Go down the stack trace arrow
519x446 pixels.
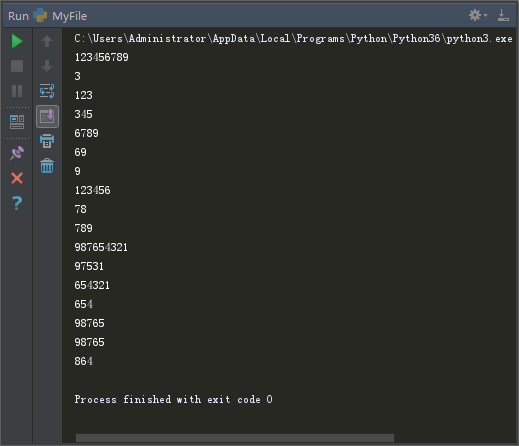point(47,66)
